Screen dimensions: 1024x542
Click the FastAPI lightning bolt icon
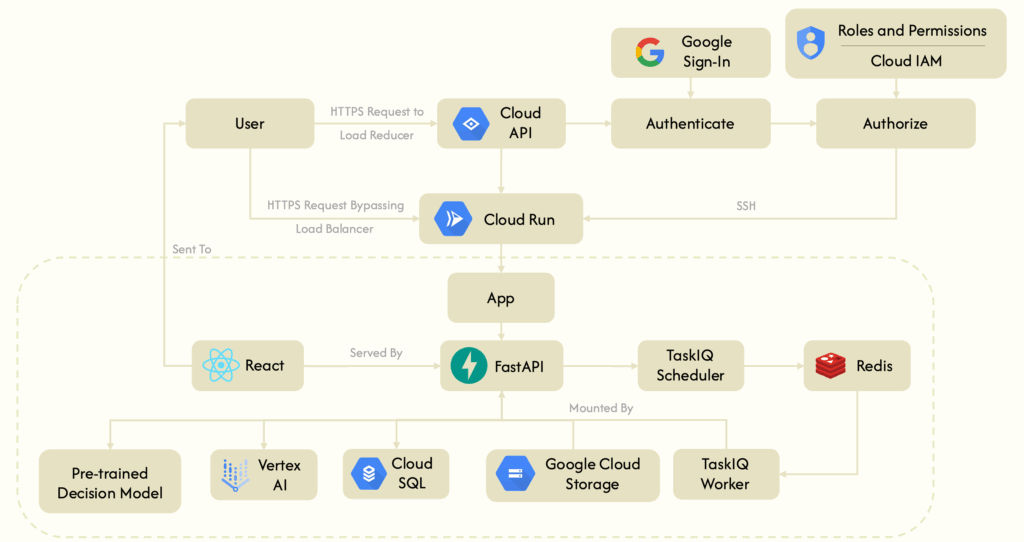(x=467, y=366)
